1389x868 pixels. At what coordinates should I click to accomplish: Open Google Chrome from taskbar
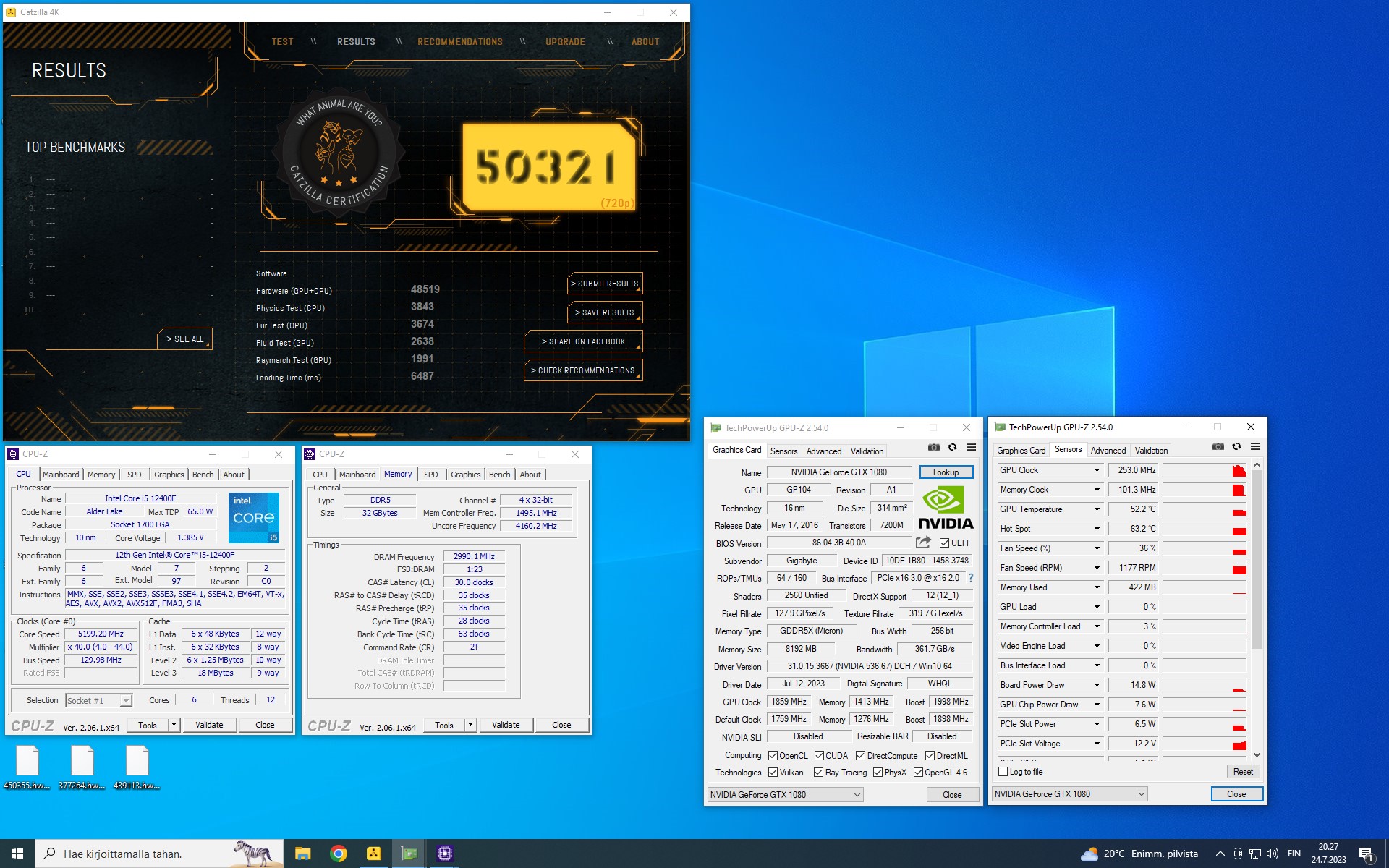pyautogui.click(x=338, y=854)
